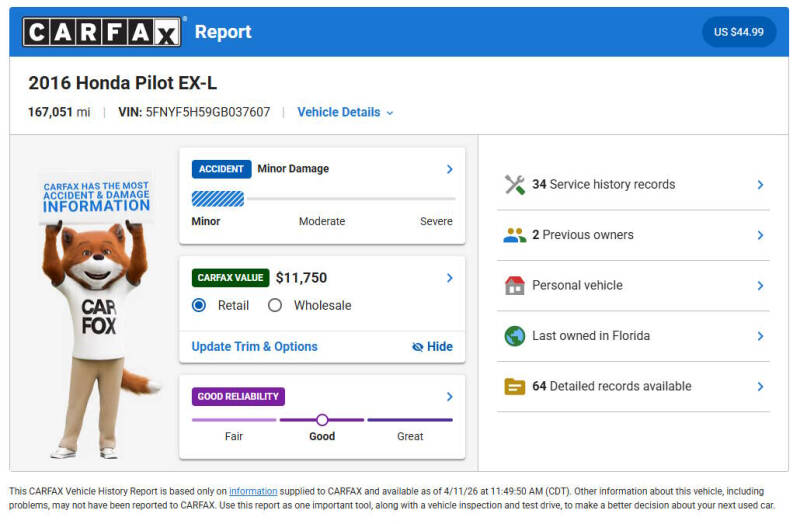Open Personal vehicle chevron arrow
Screen dimensions: 800x524
pos(760,286)
